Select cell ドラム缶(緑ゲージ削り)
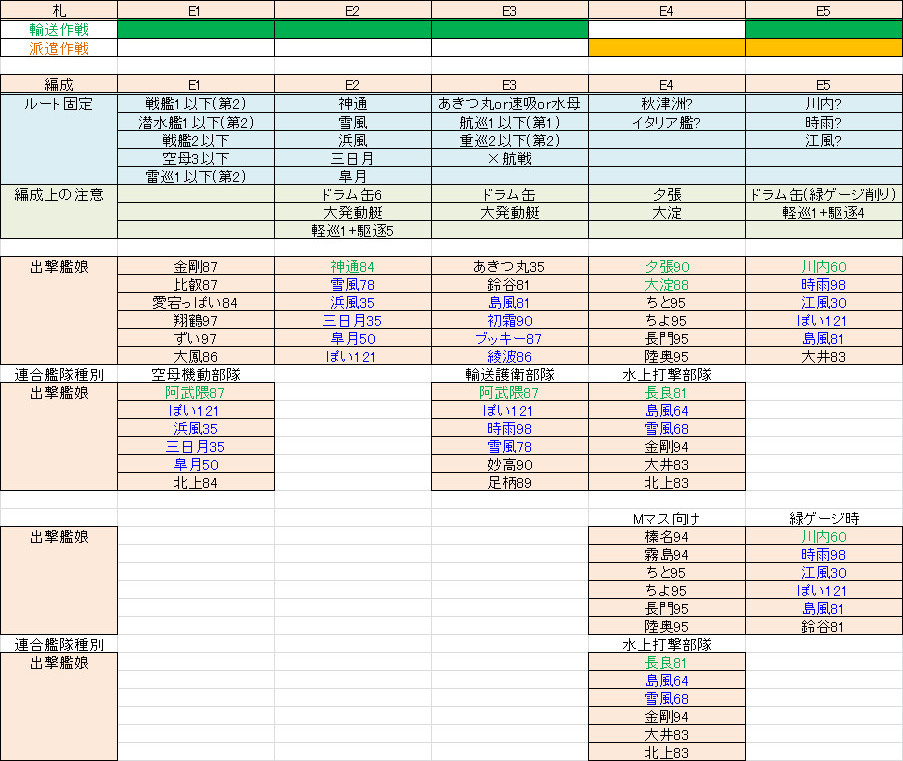Screen dimensions: 903x761 (x=824, y=194)
